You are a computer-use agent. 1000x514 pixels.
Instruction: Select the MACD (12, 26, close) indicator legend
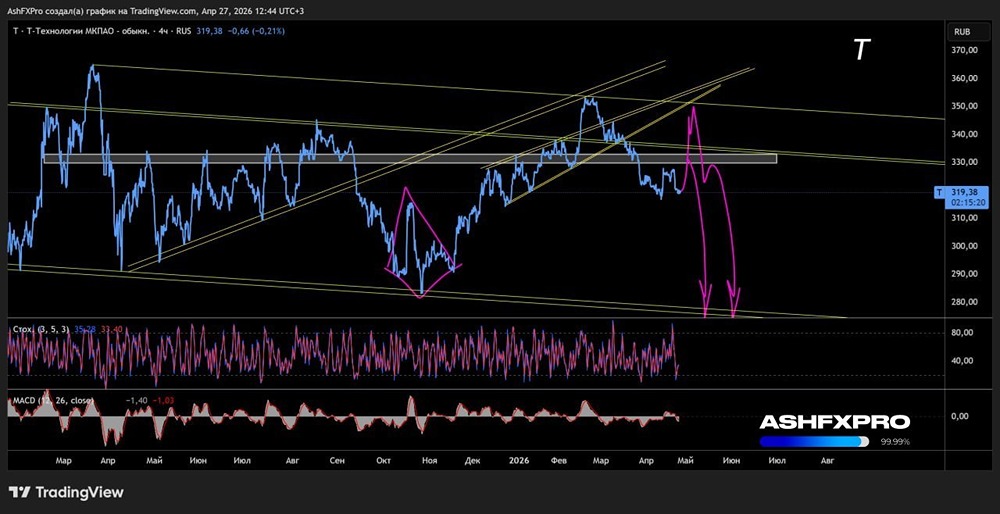pyautogui.click(x=54, y=400)
